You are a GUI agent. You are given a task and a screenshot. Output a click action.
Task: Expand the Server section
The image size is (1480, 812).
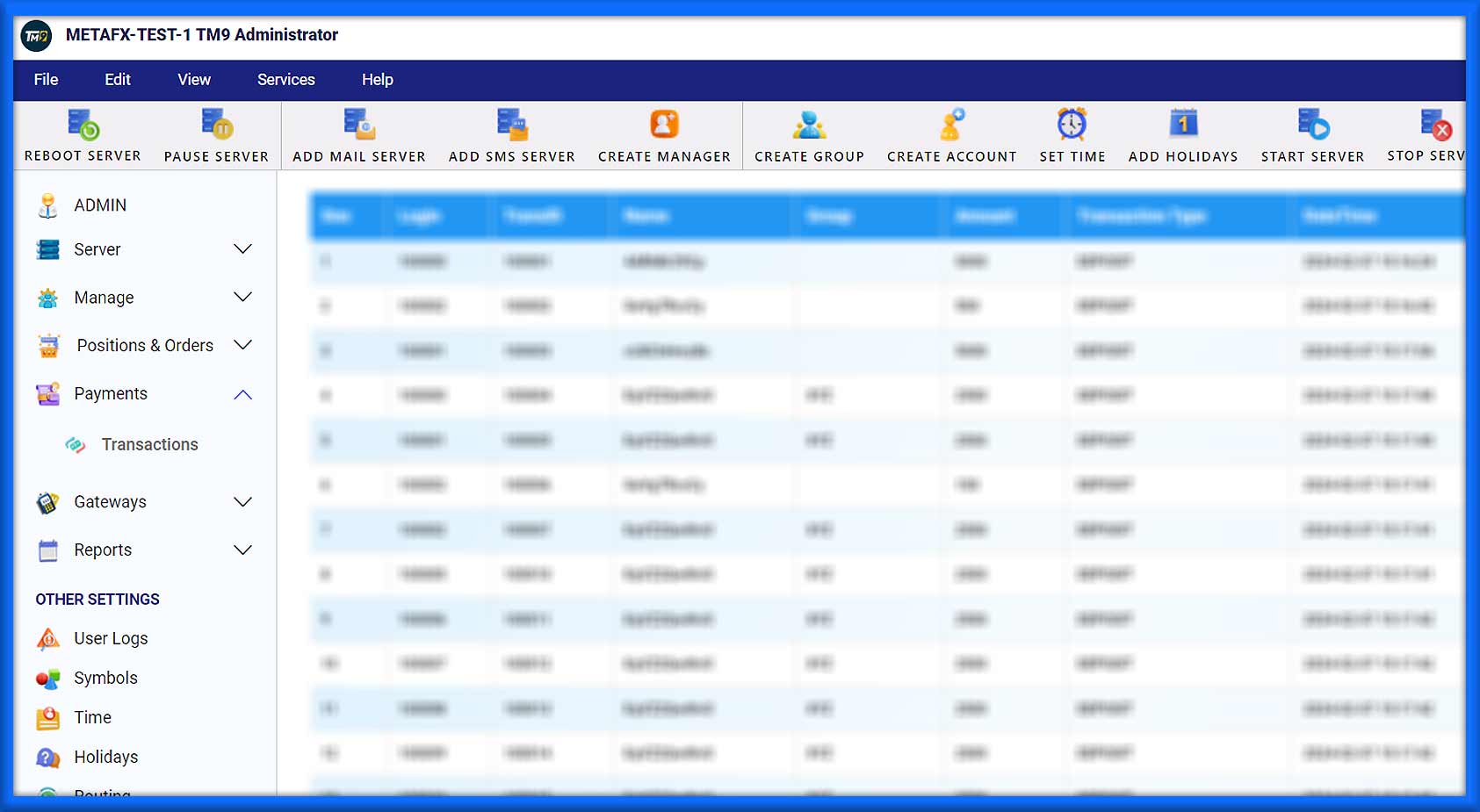(x=242, y=248)
